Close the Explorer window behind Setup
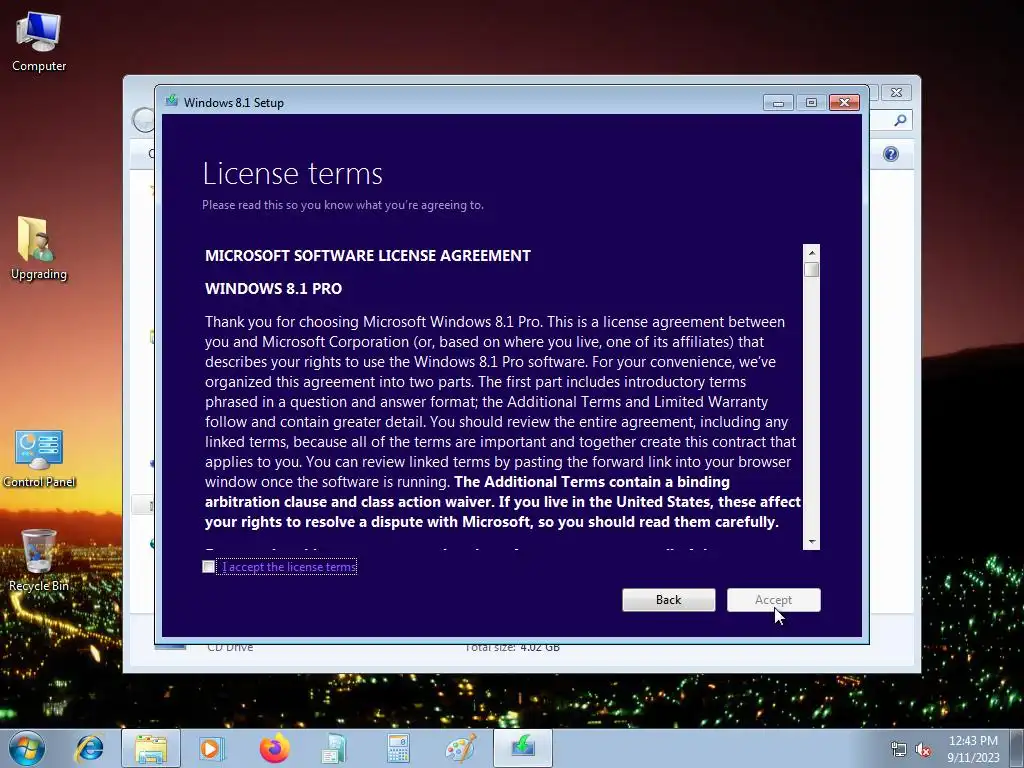 point(897,93)
